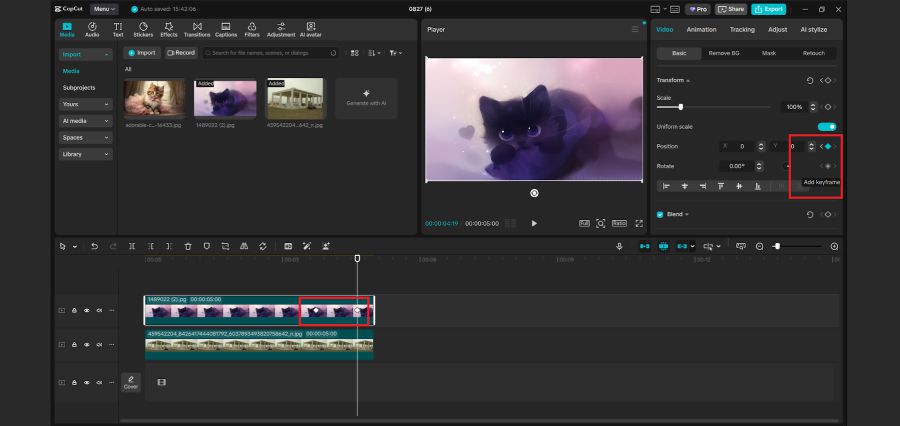This screenshot has width=900, height=426.
Task: Click the delete icon in timeline toolbar
Action: pos(188,246)
